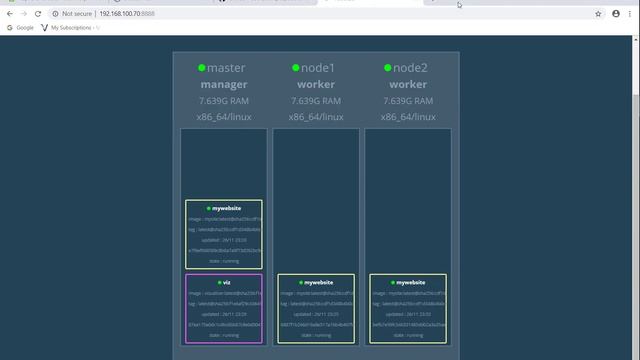Select the mywebsite container on master
Image resolution: width=640 pixels, height=360 pixels.
[x=224, y=234]
